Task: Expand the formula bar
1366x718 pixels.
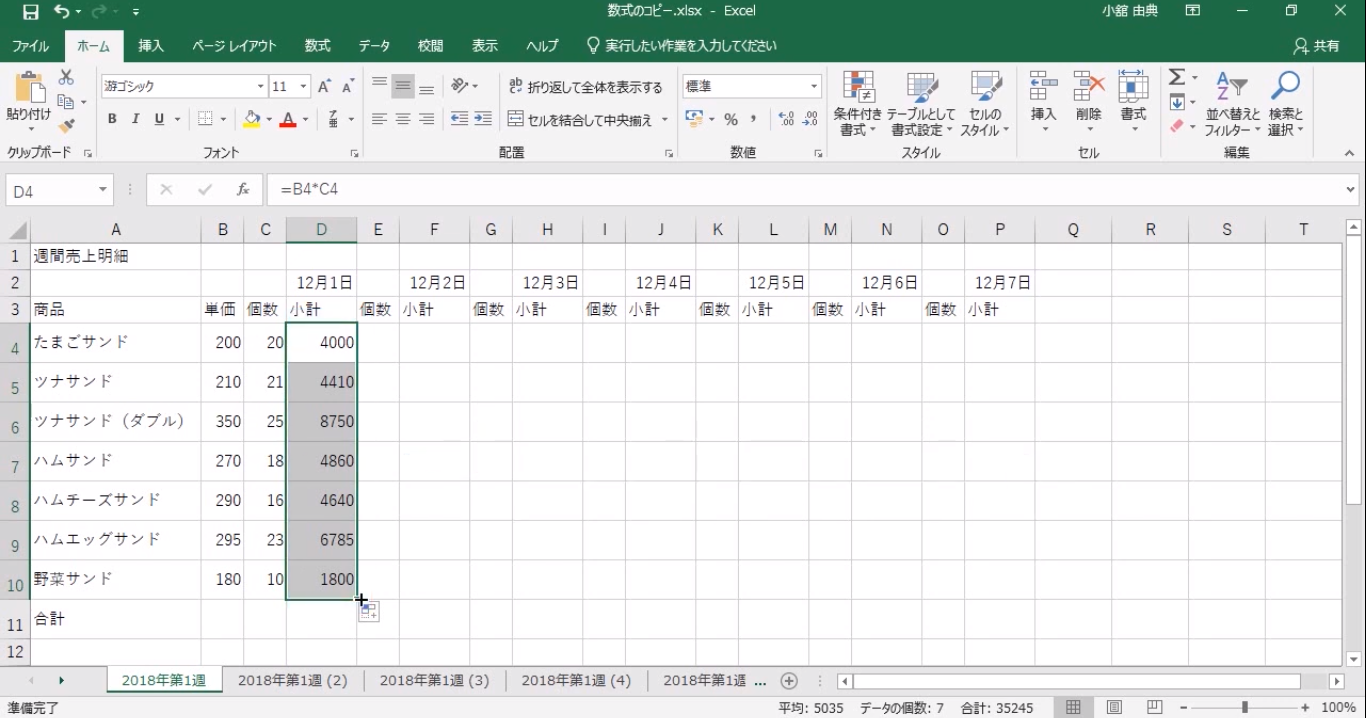Action: pyautogui.click(x=1351, y=189)
